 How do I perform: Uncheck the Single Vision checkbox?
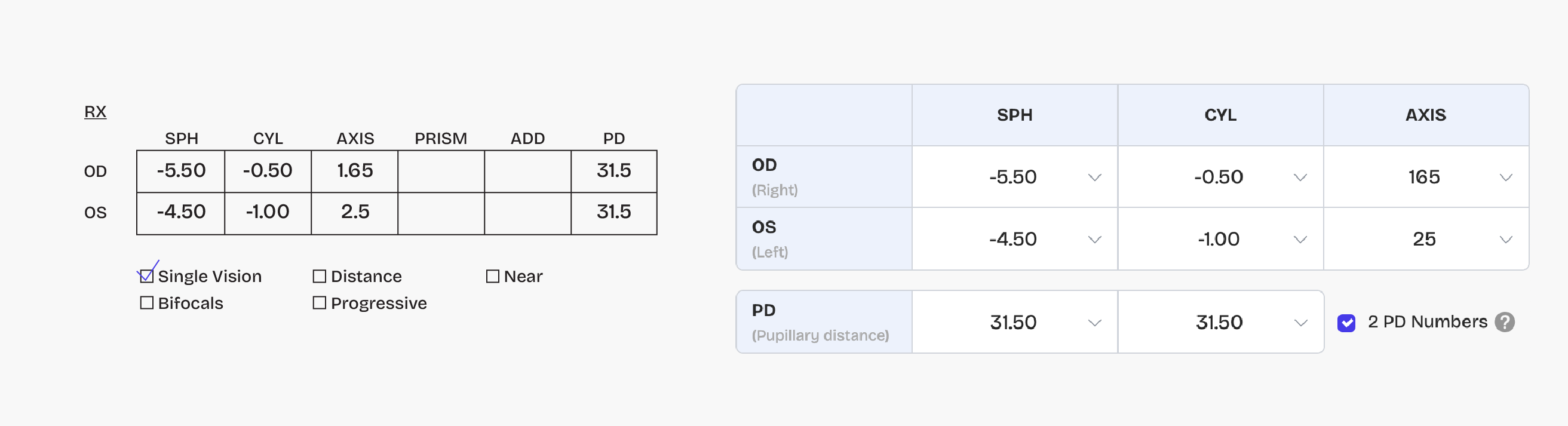(146, 276)
